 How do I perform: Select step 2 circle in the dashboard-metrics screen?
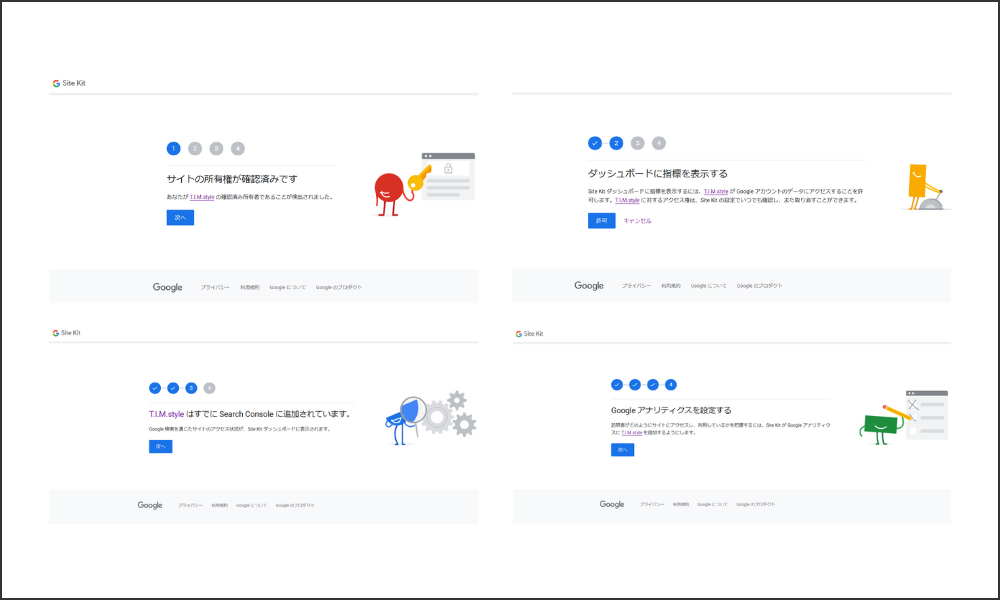coord(616,143)
